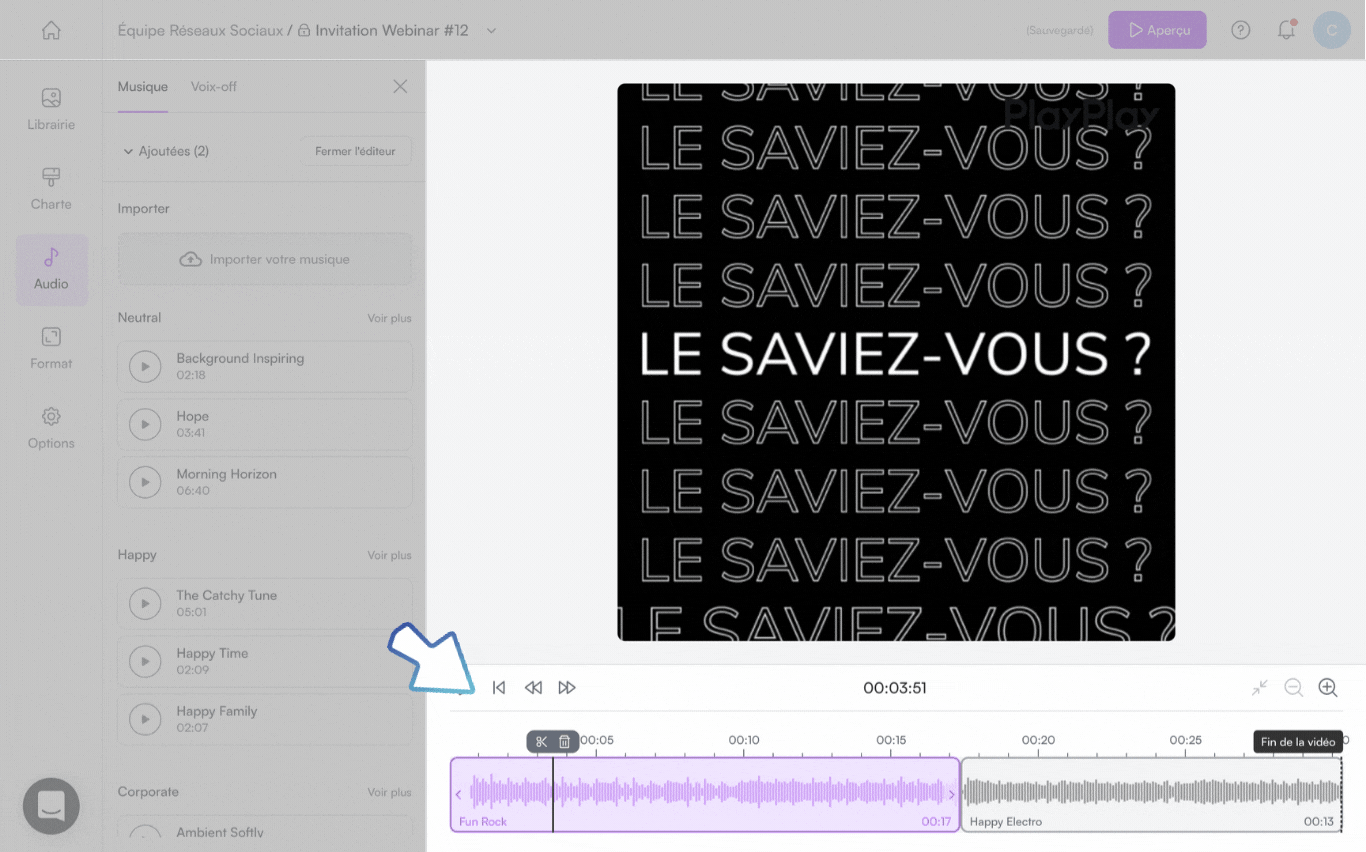Click Importer votre musique upload area

265,259
